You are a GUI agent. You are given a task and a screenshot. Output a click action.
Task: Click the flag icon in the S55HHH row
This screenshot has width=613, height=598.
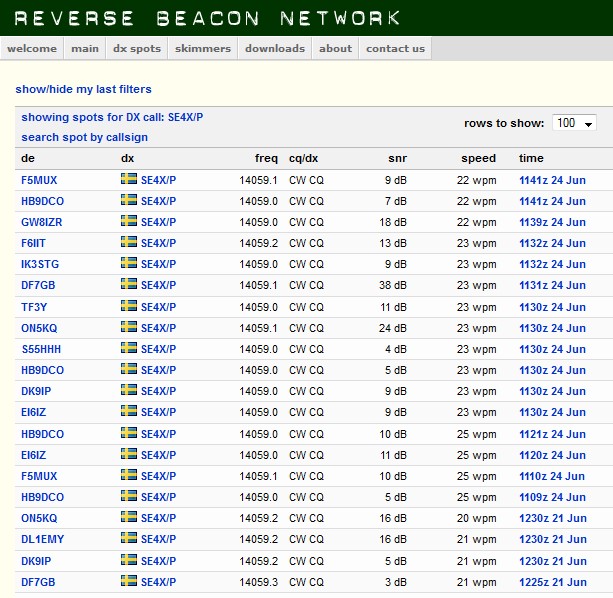[128, 349]
